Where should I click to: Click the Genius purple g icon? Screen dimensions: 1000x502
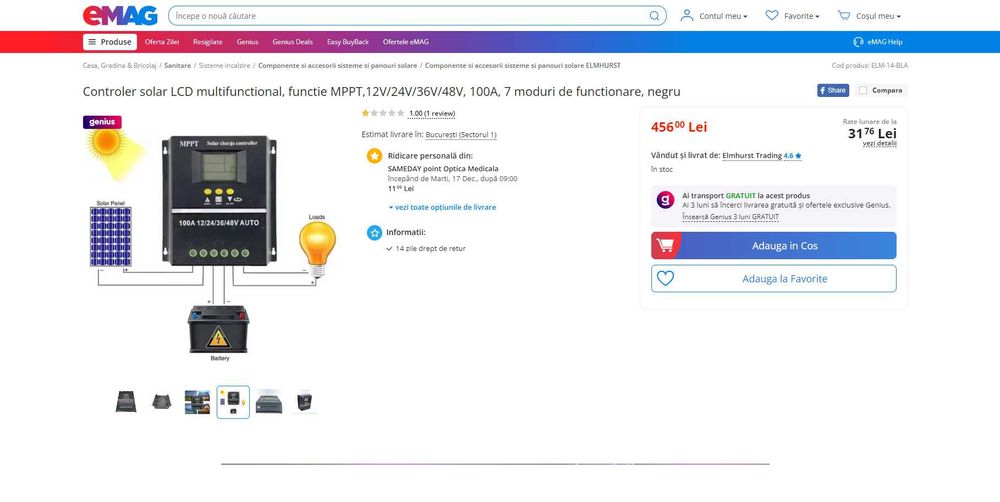click(x=665, y=200)
